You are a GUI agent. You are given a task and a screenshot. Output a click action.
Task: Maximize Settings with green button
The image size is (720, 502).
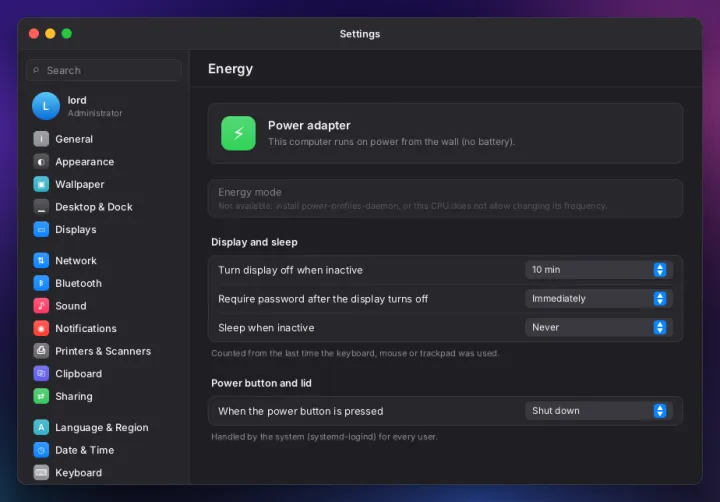pos(67,34)
